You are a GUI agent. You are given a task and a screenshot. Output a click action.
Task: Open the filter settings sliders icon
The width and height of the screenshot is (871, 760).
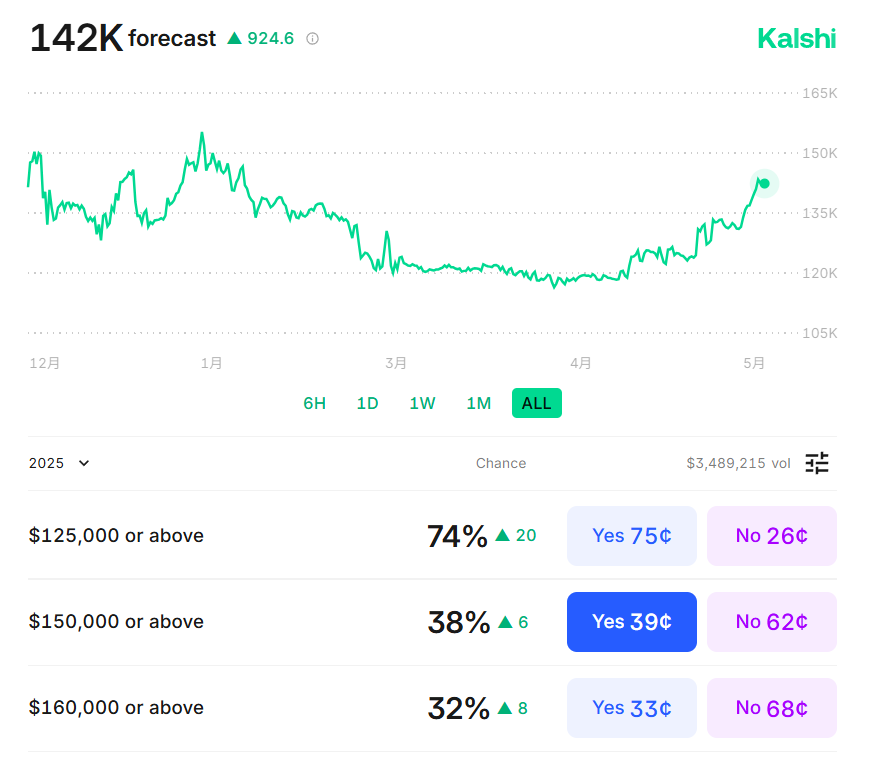pyautogui.click(x=817, y=463)
